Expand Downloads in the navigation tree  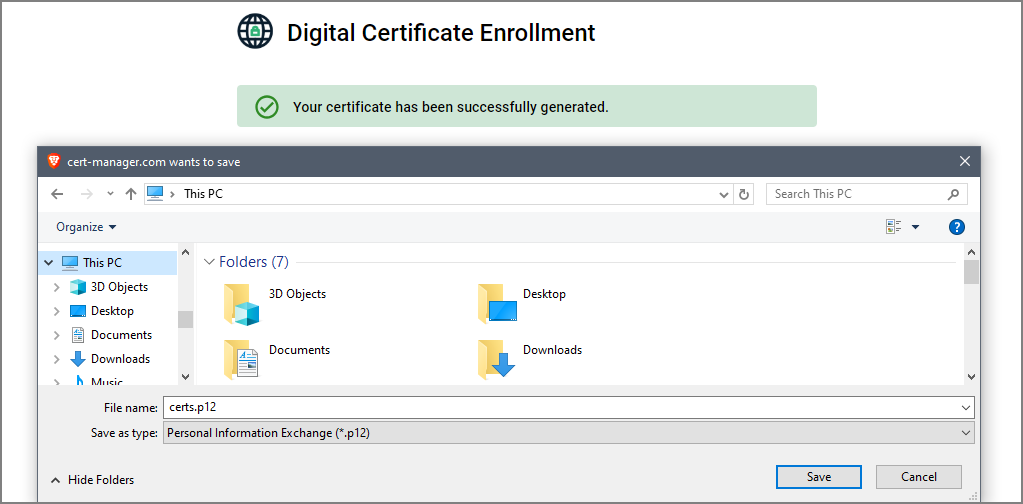pyautogui.click(x=57, y=359)
